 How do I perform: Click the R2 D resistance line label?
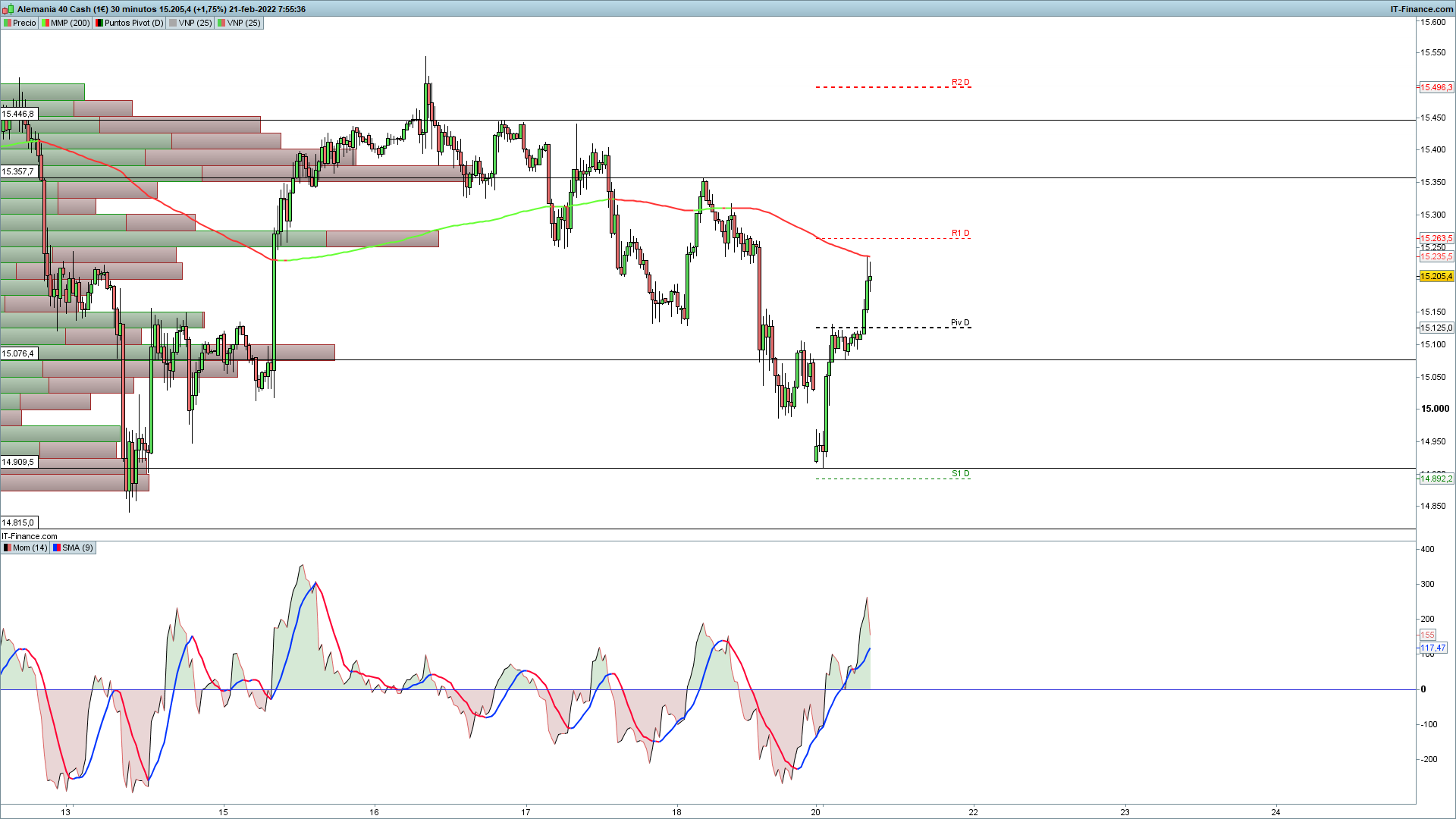coord(960,82)
